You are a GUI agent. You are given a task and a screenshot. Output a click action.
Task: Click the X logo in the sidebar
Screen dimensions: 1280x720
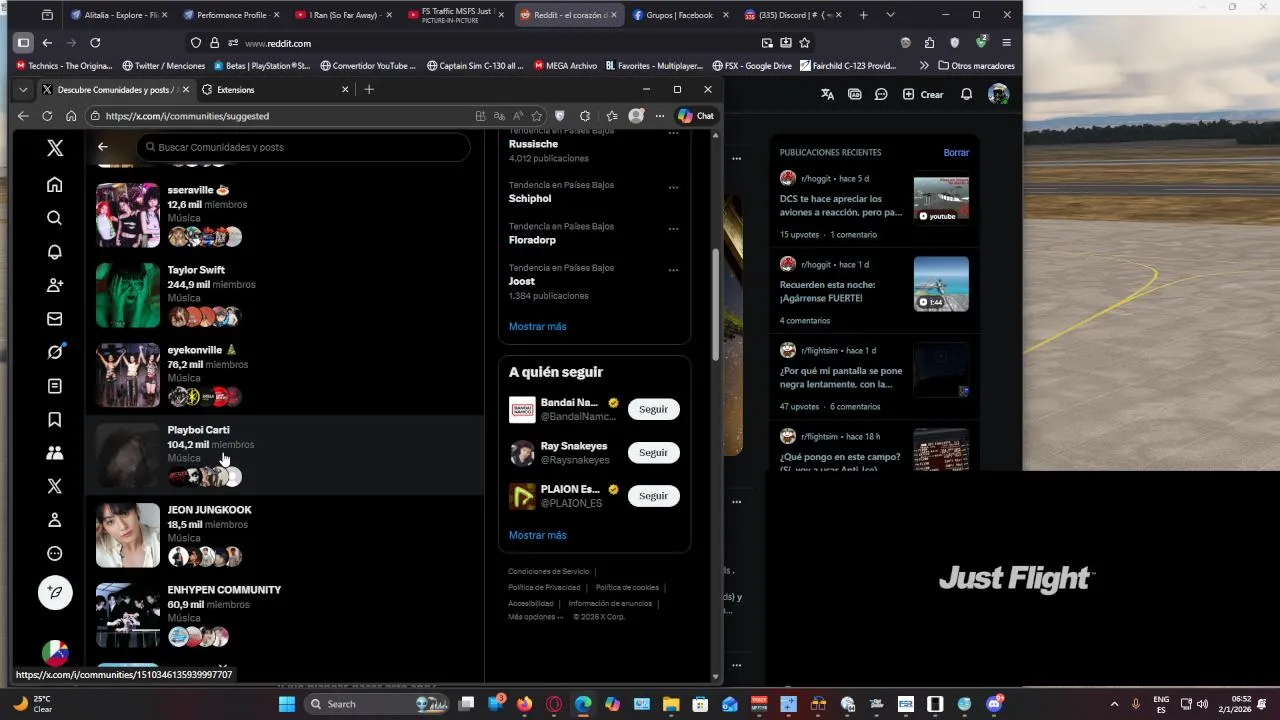pos(55,148)
